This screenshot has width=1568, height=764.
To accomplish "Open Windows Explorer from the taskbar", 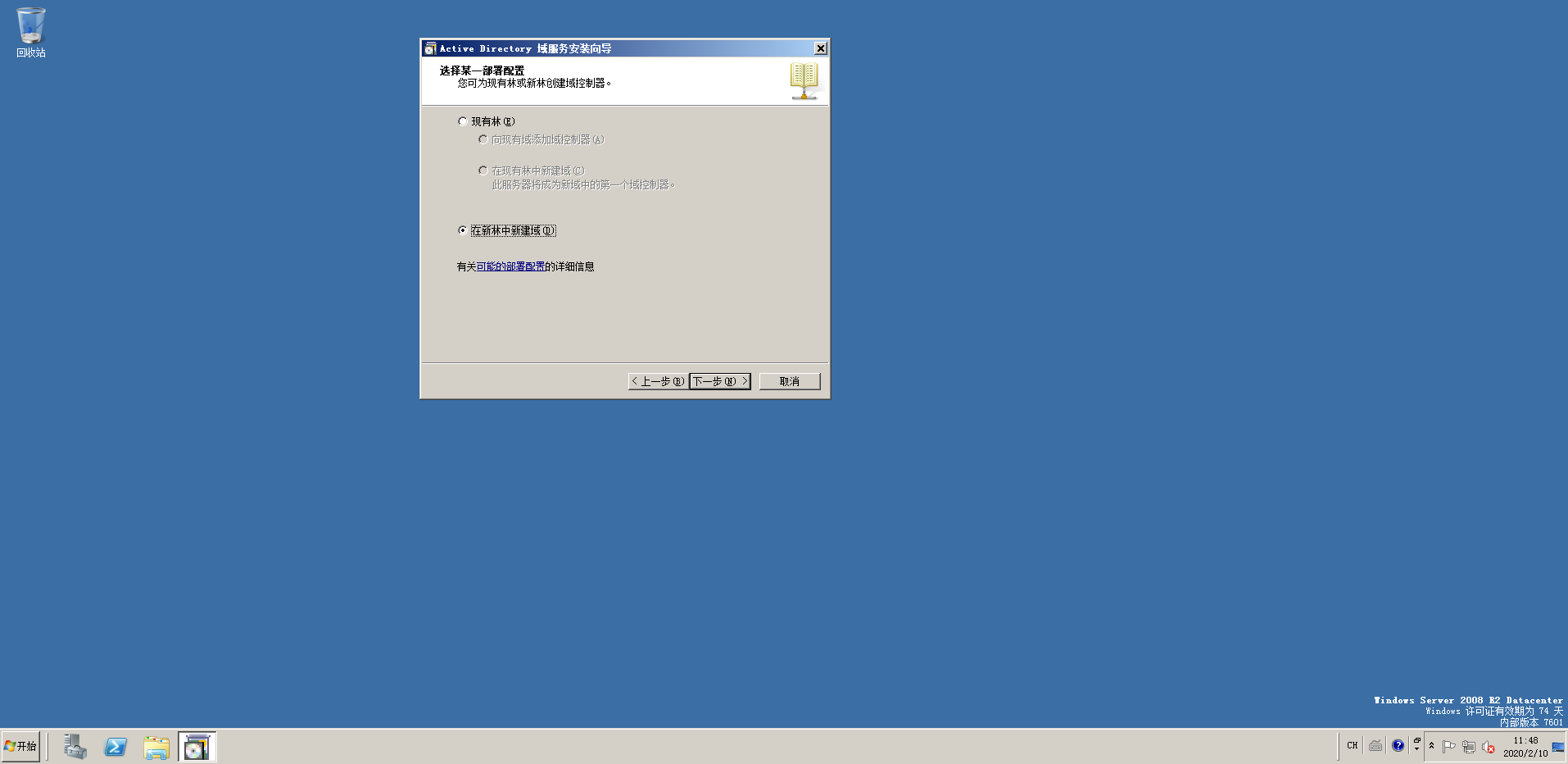I will 156,747.
